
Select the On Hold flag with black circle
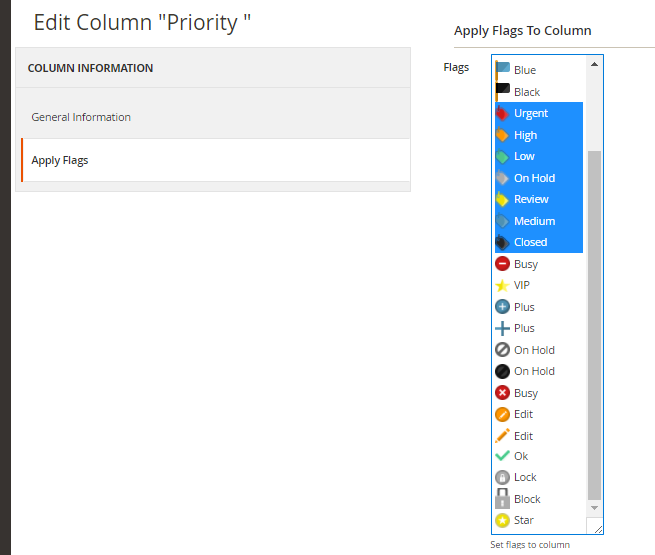click(x=533, y=371)
